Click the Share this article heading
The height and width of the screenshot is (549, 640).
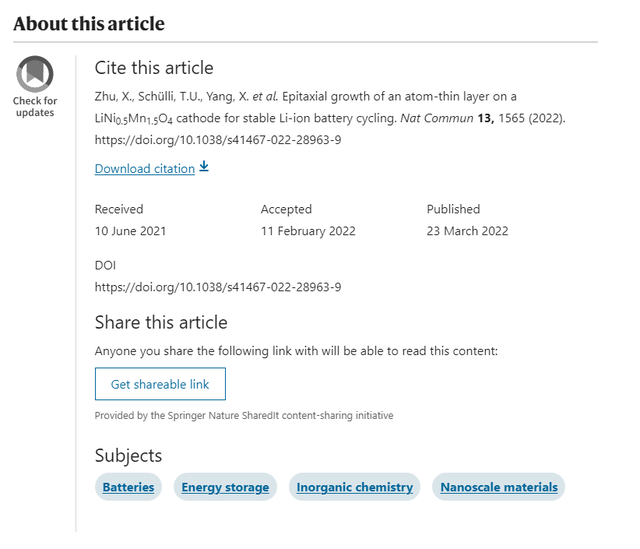coord(161,322)
